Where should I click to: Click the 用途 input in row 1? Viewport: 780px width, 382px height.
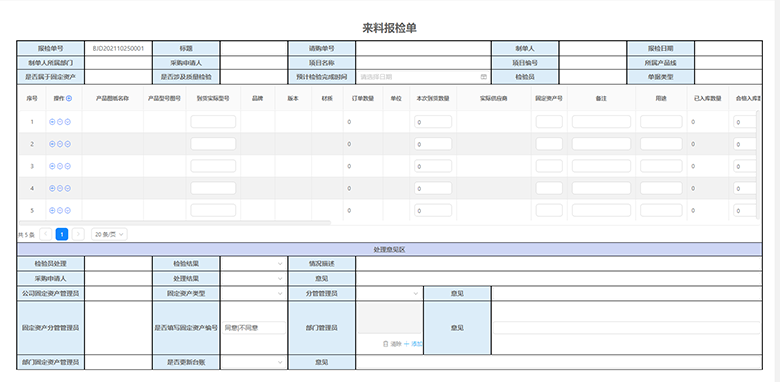[x=661, y=122]
